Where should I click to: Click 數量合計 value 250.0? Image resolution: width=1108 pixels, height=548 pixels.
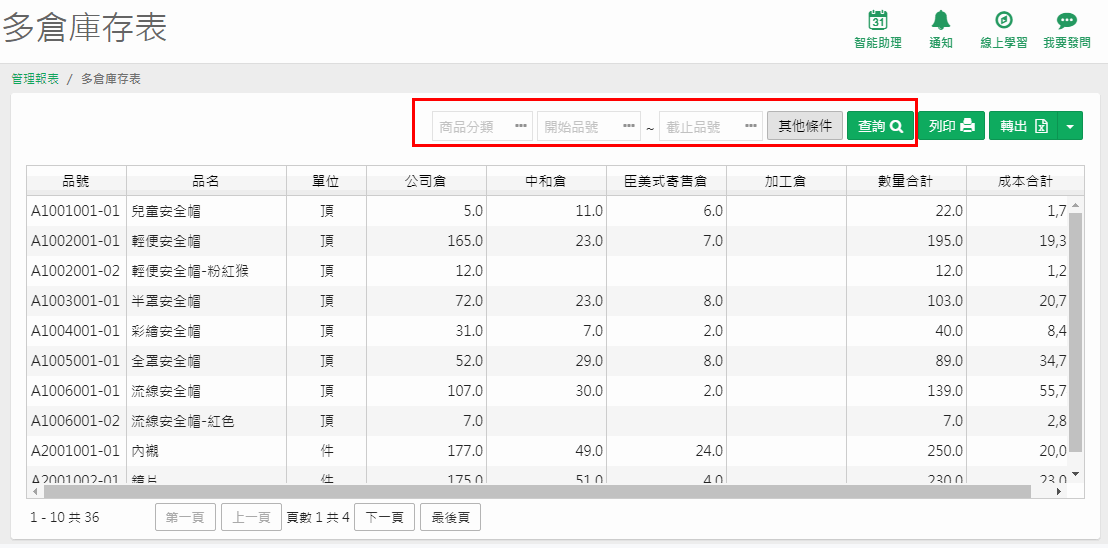945,452
